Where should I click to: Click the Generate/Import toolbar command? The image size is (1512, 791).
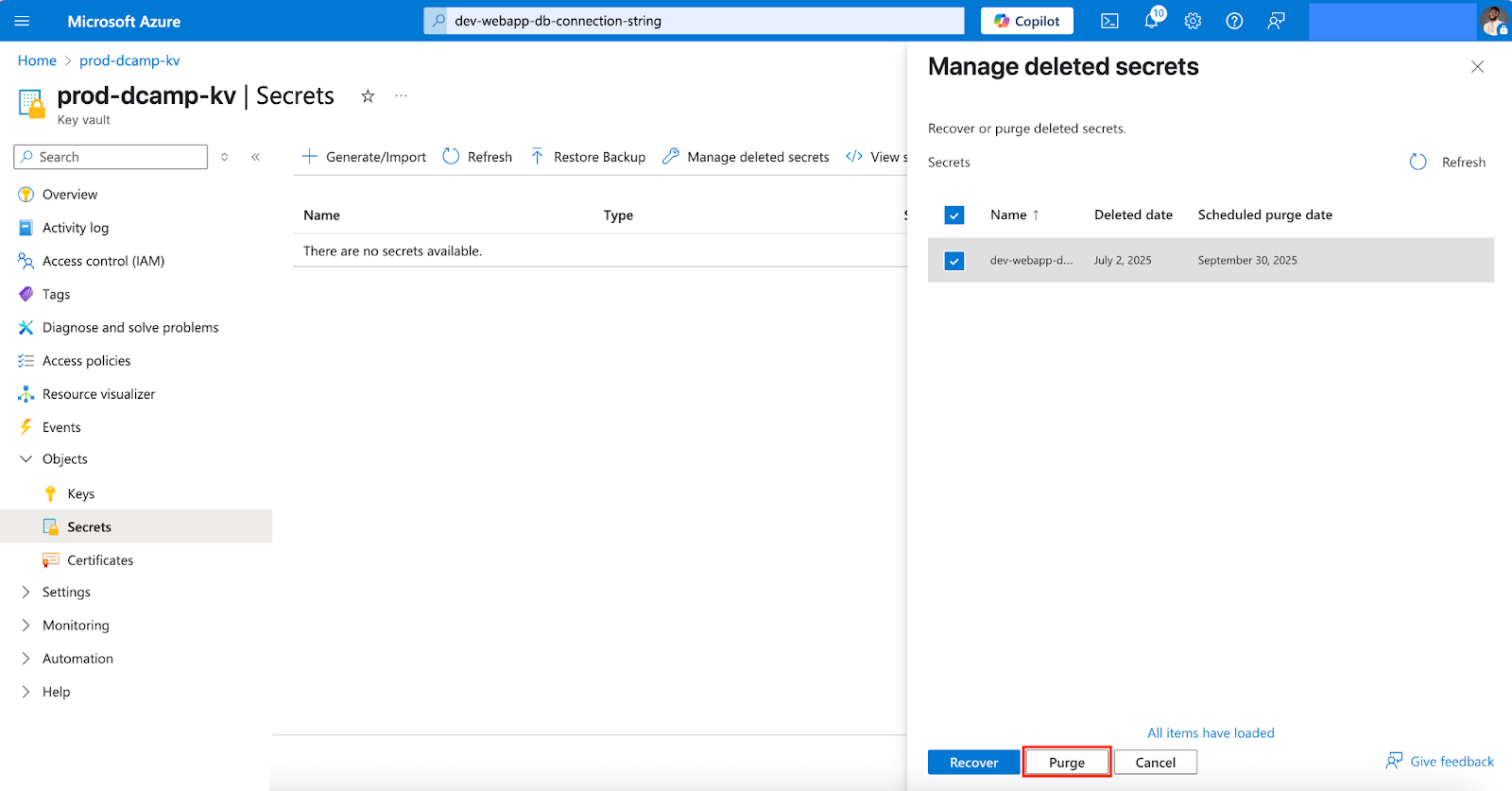coord(364,157)
